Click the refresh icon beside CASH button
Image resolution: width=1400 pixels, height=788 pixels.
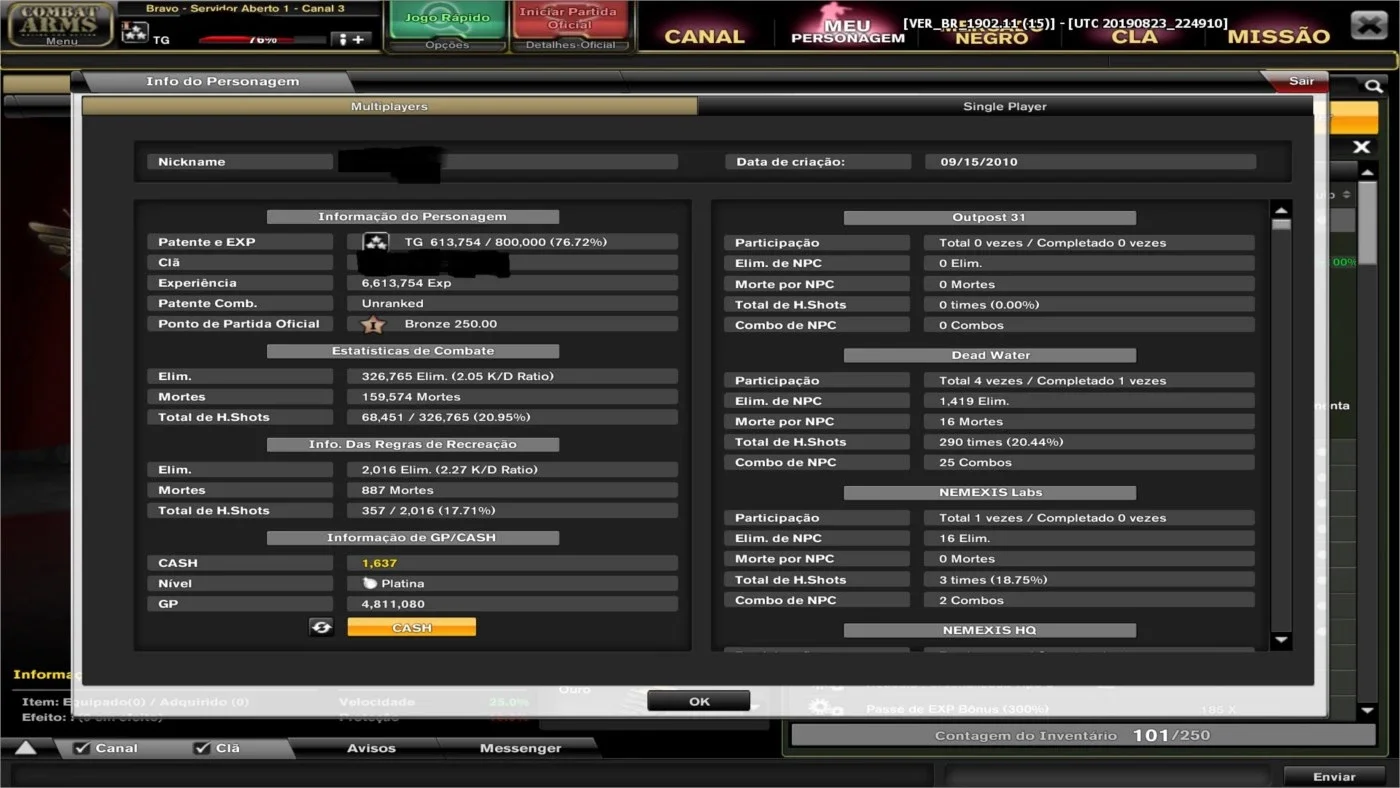(x=321, y=627)
